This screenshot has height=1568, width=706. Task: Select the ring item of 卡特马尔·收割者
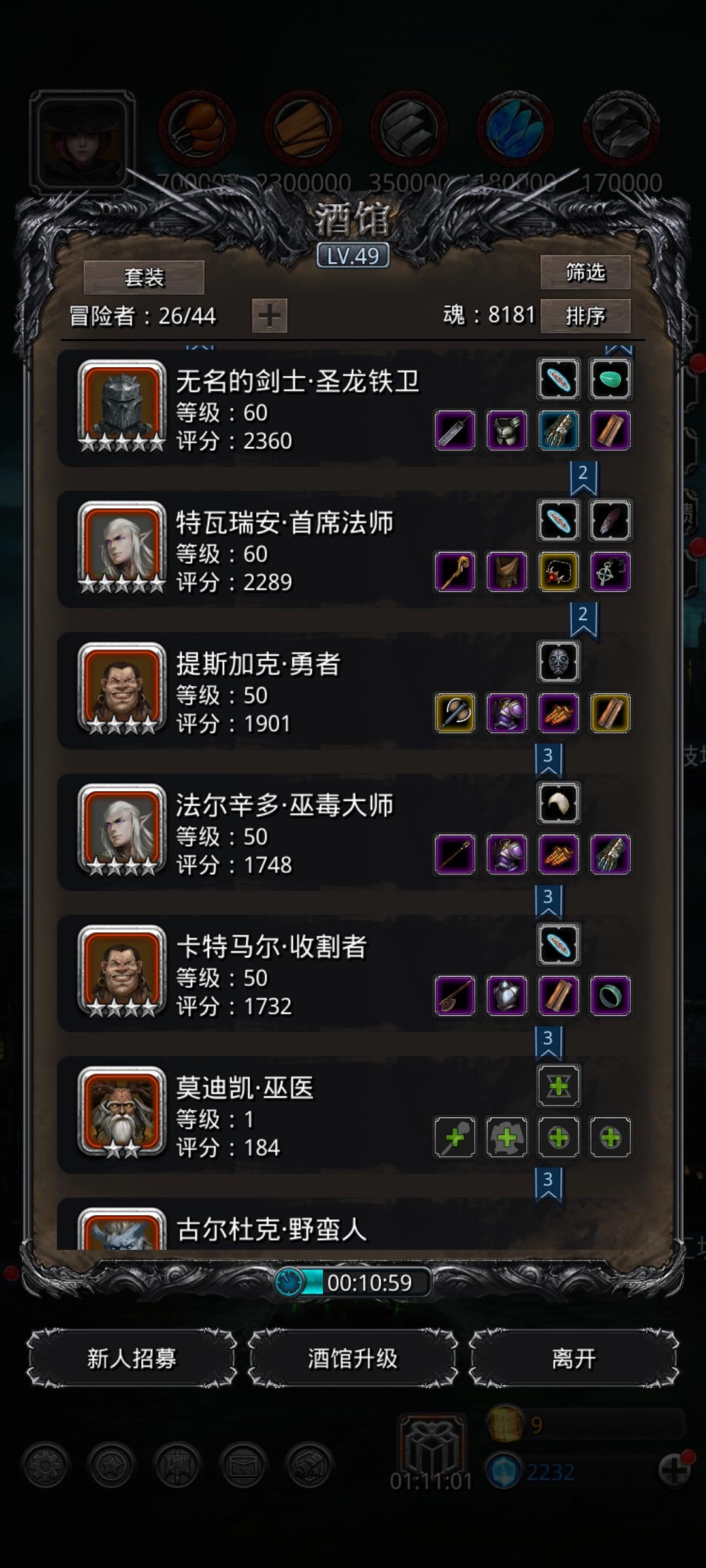[x=611, y=996]
